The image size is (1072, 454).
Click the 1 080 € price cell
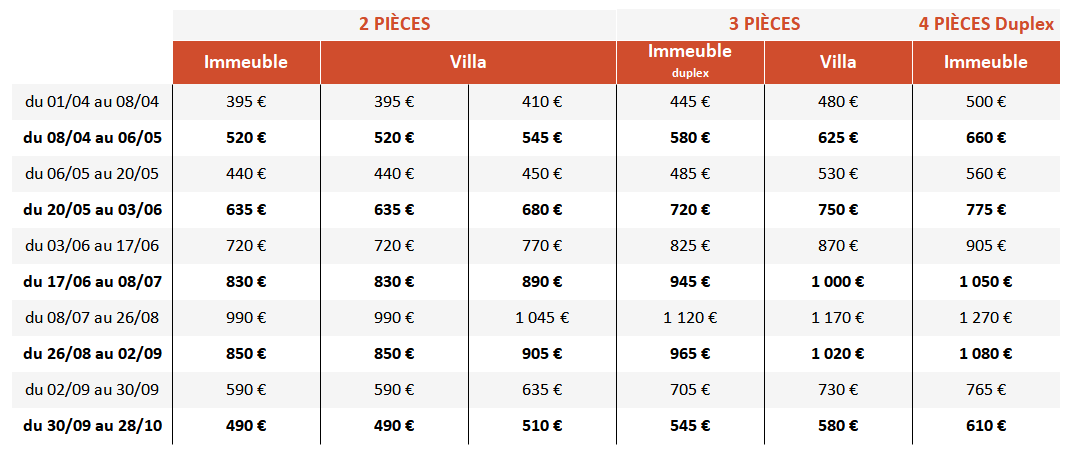tap(986, 354)
